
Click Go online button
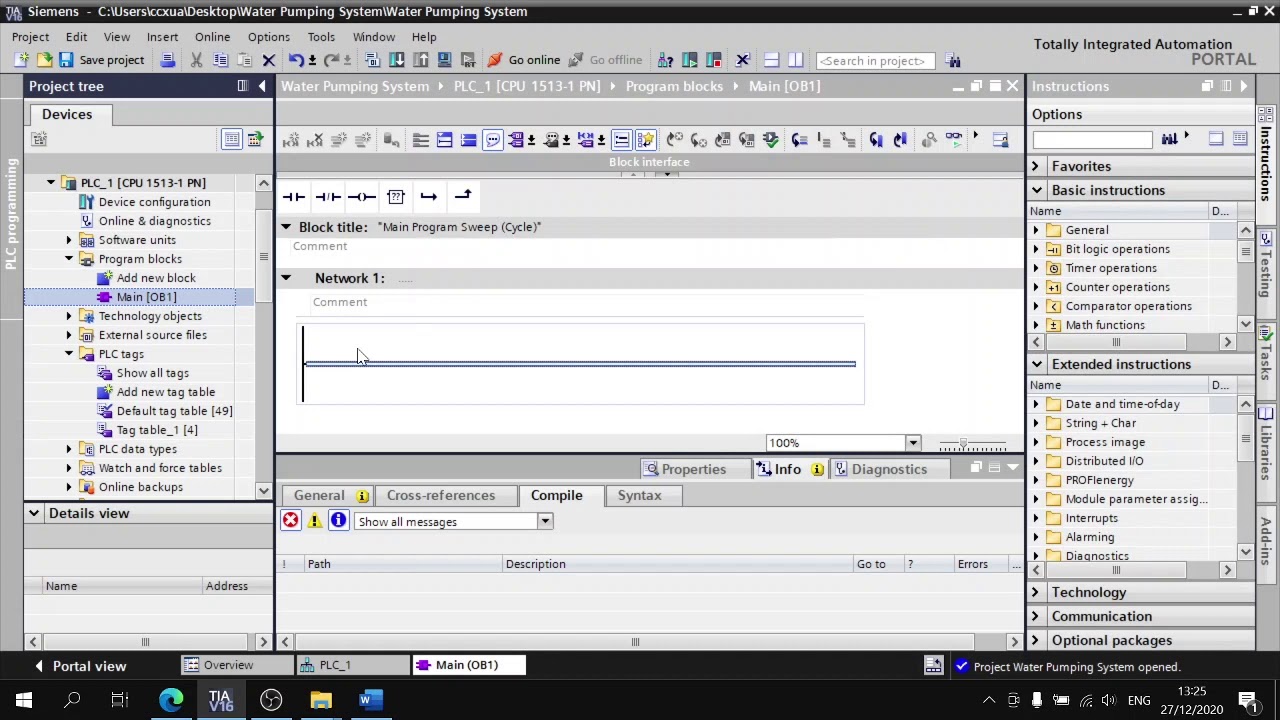click(x=523, y=60)
